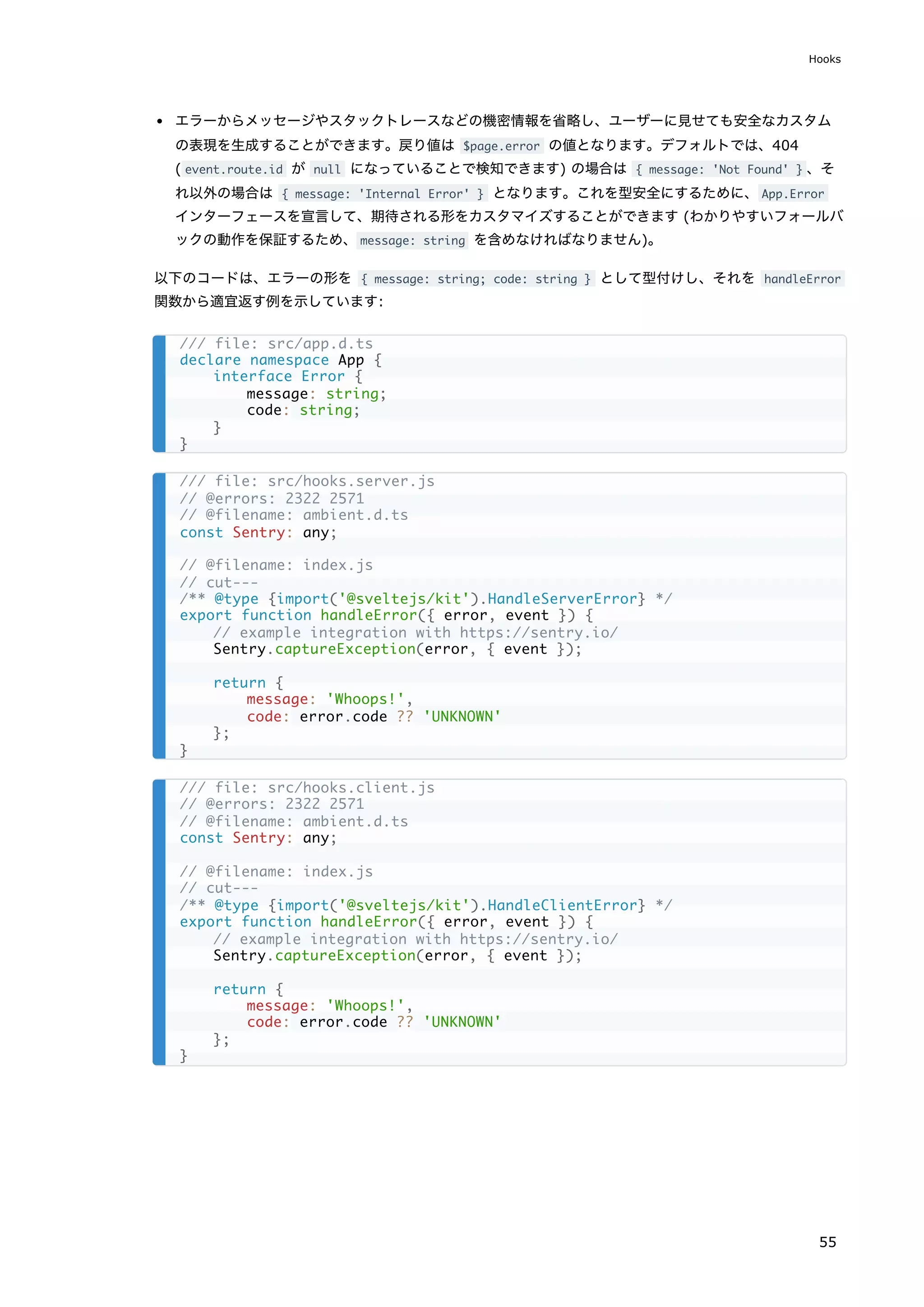Click the 'Hooks' page header text
924x1307 pixels.
pos(824,59)
